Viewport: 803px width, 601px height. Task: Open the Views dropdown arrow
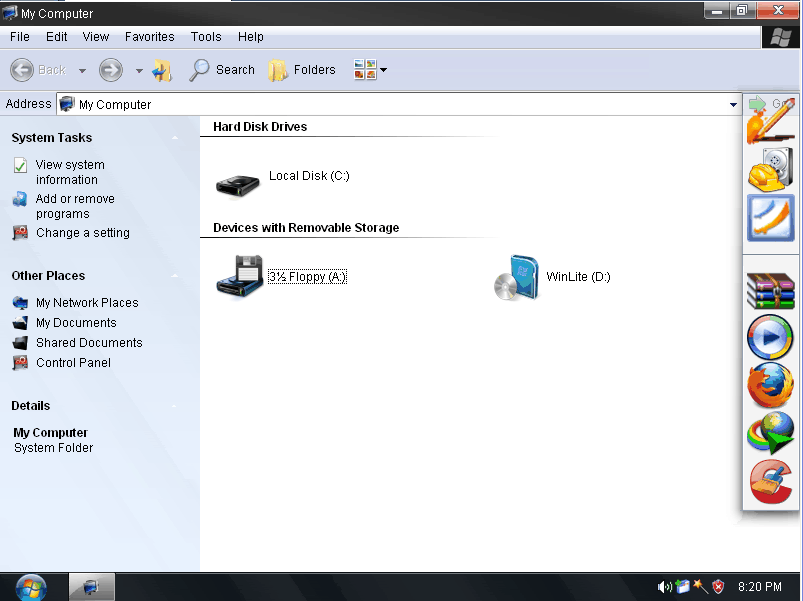tap(384, 70)
